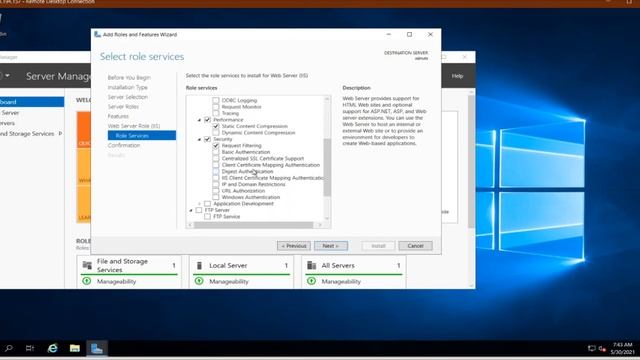Check the Tracing role service
This screenshot has height=360, width=640.
216,113
